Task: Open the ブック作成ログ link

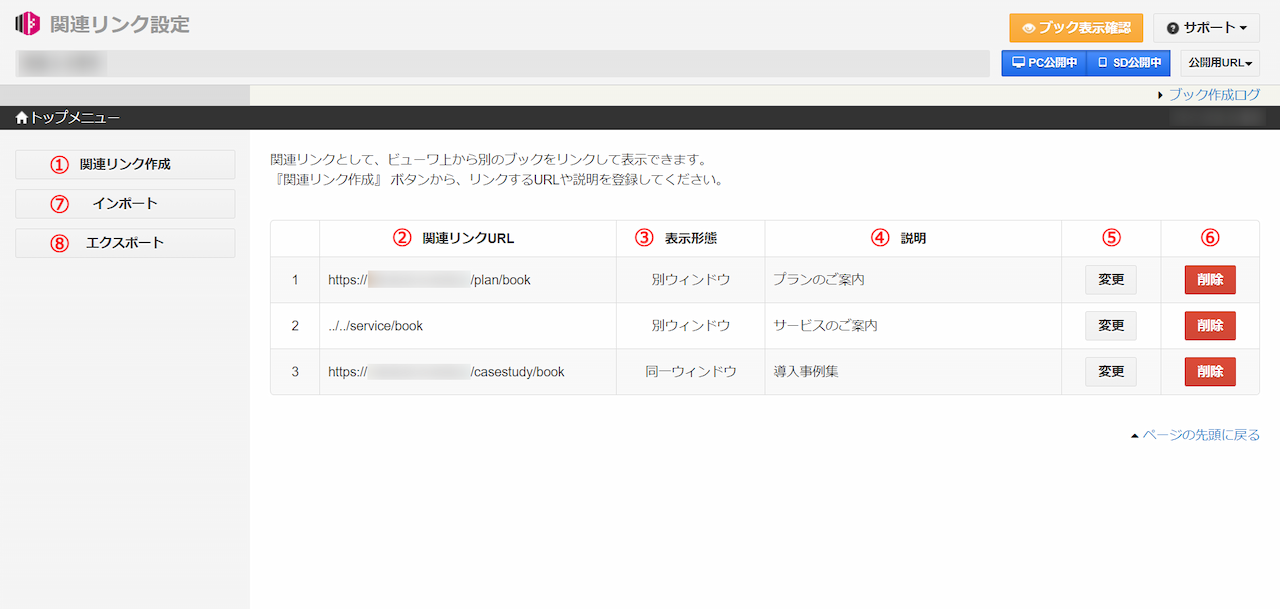Action: [x=1213, y=95]
